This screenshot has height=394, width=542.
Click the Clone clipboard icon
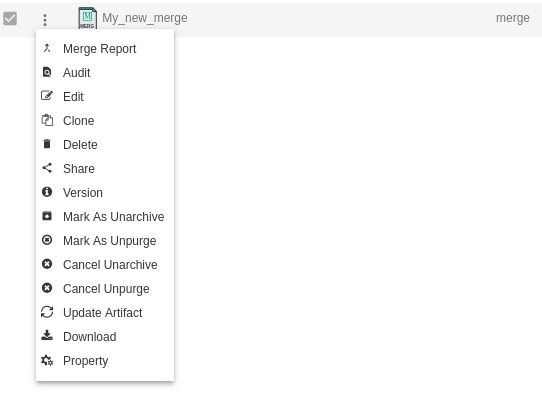47,120
